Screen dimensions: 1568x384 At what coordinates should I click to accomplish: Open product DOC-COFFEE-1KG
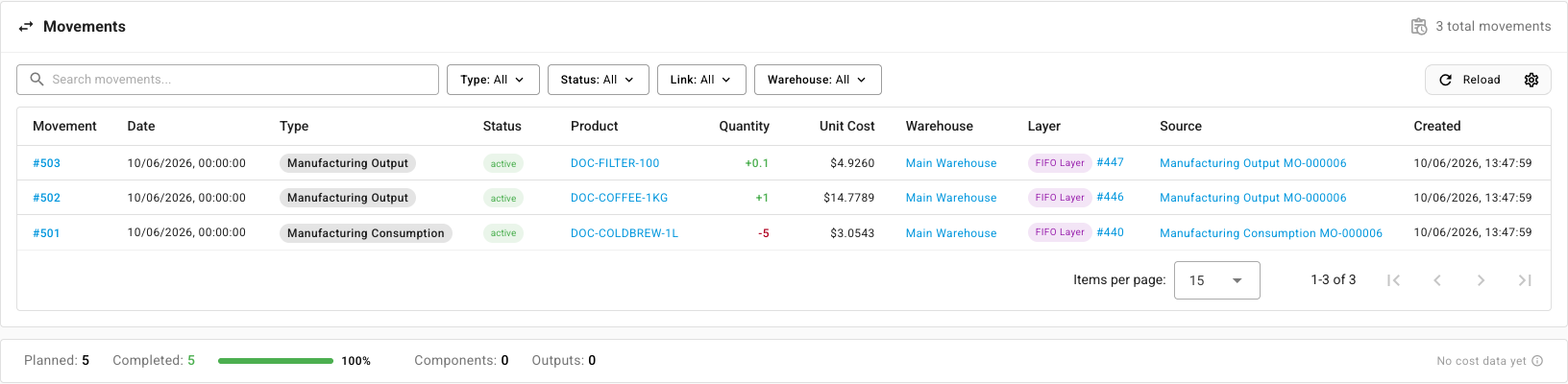pyautogui.click(x=619, y=198)
